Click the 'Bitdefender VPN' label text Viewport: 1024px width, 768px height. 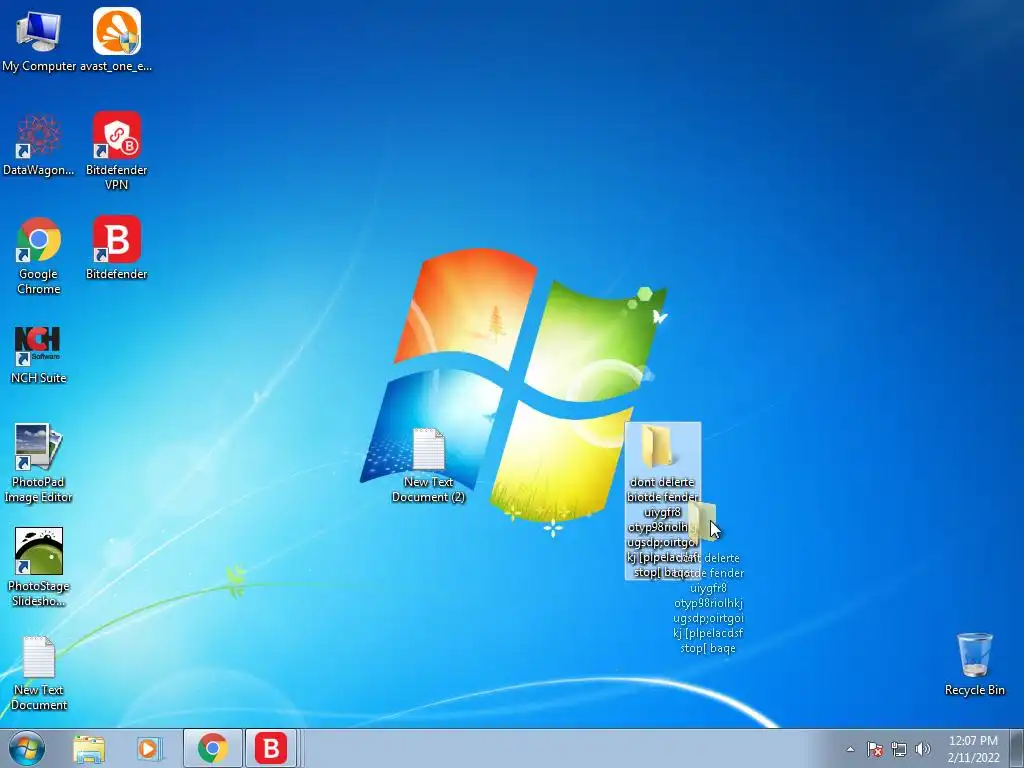coord(116,177)
